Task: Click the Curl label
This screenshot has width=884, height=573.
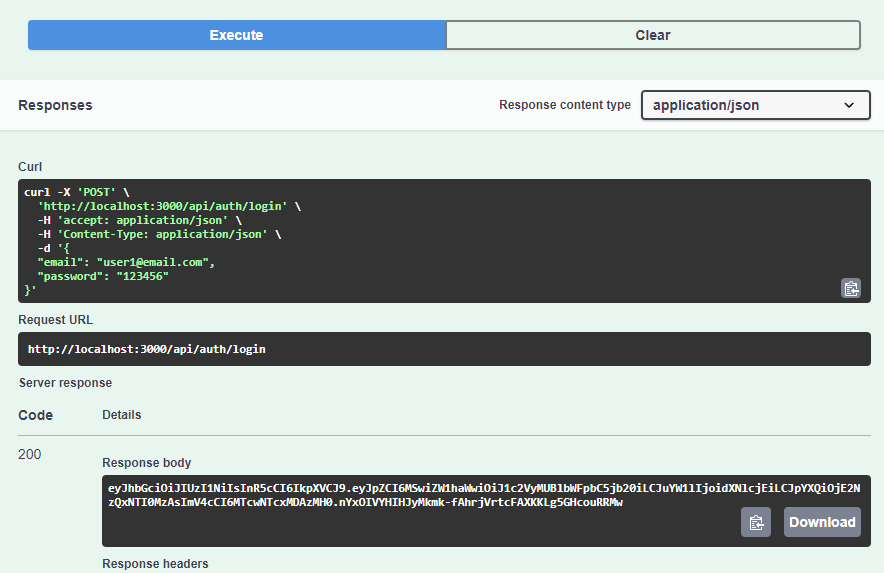Action: click(30, 167)
